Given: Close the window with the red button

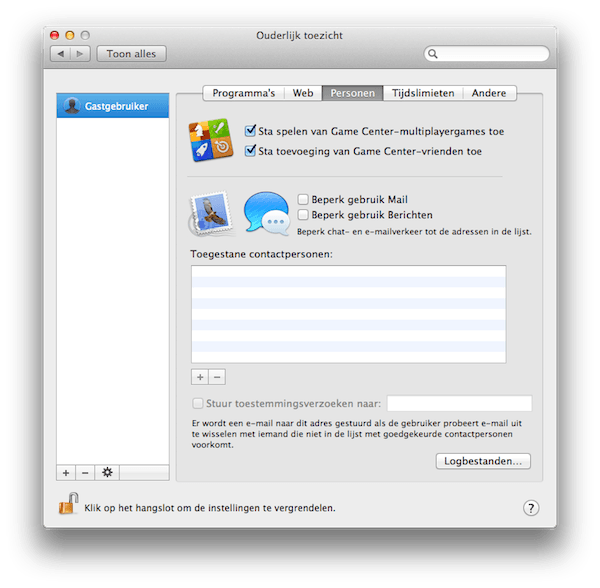Looking at the screenshot, I should (x=54, y=35).
